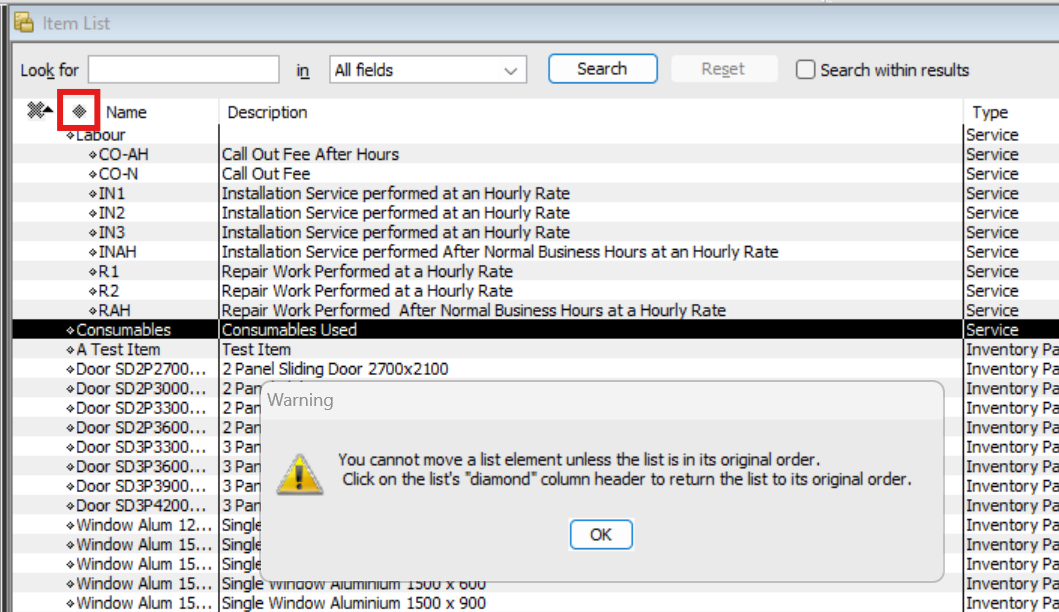Click the diamond beside Labour item
Screen dimensions: 1059x612
tap(70, 135)
